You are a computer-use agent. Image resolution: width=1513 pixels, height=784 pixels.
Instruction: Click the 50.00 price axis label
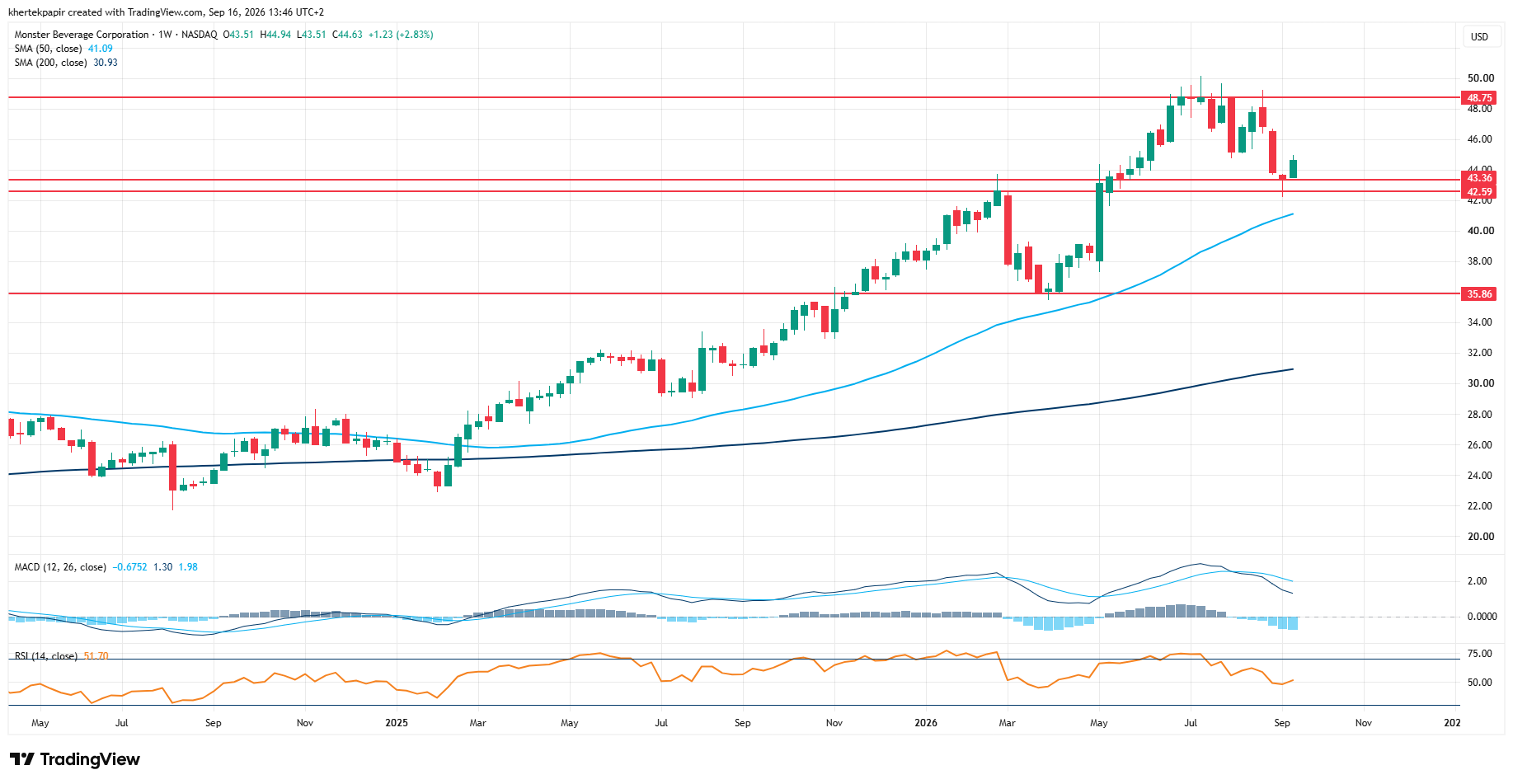1480,78
